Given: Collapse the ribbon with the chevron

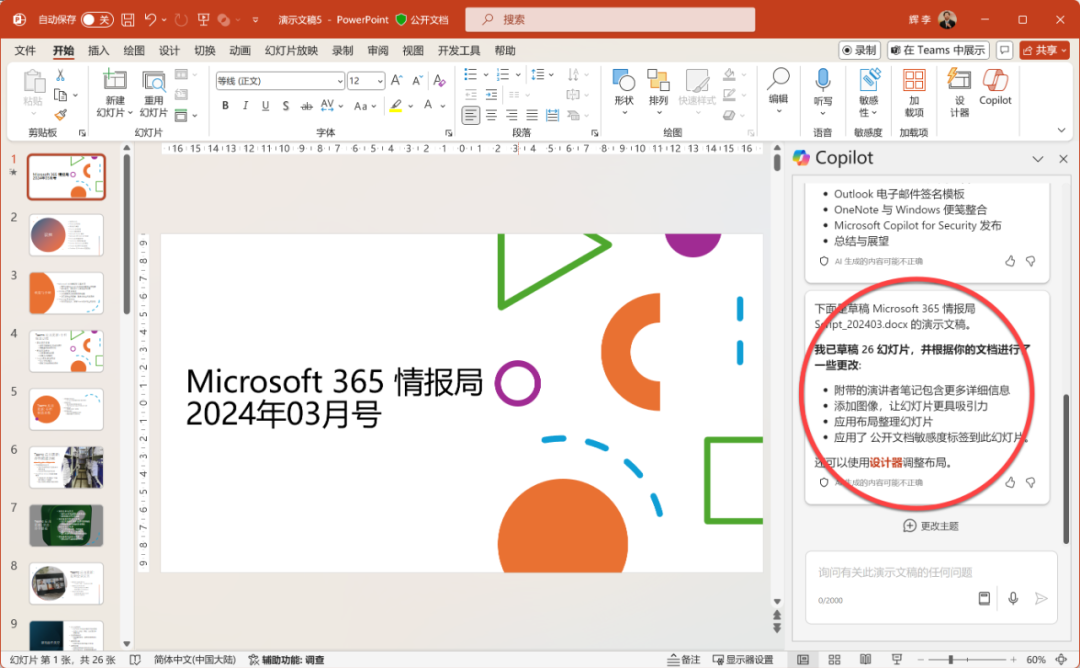Looking at the screenshot, I should (x=1061, y=130).
